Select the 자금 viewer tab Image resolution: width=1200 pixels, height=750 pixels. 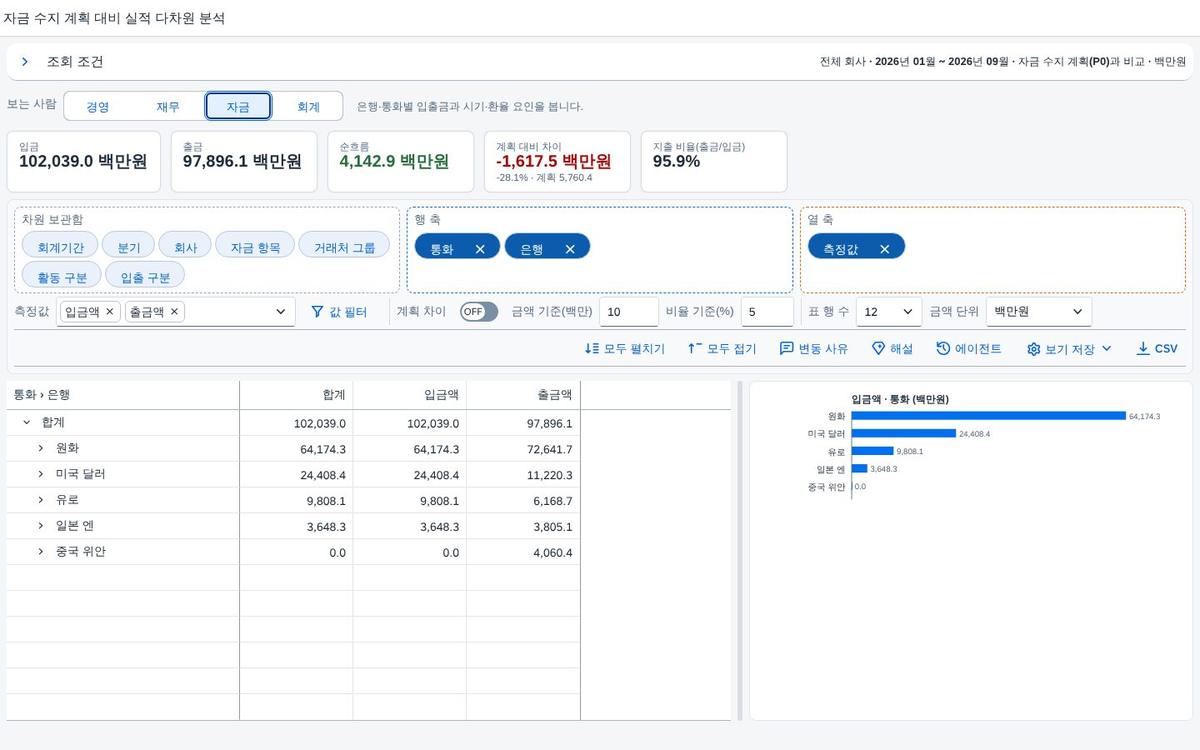[x=238, y=106]
